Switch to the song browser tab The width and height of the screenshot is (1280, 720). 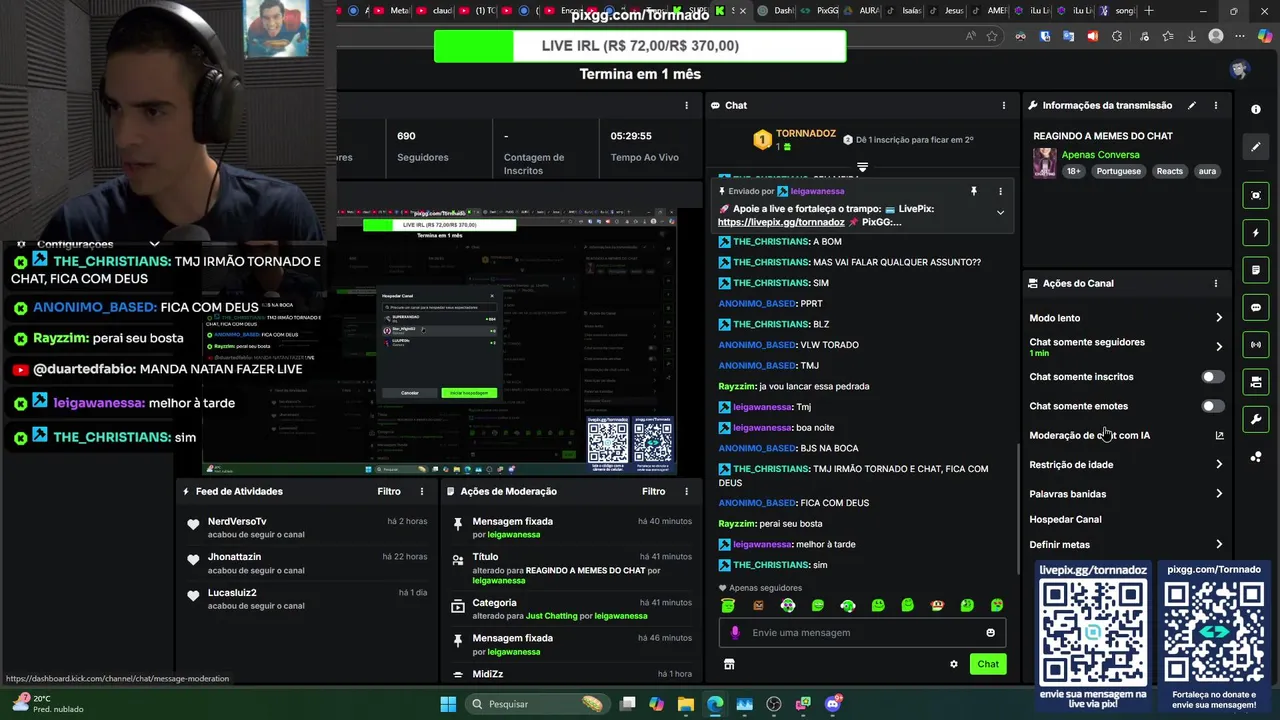pyautogui.click(x=1117, y=11)
